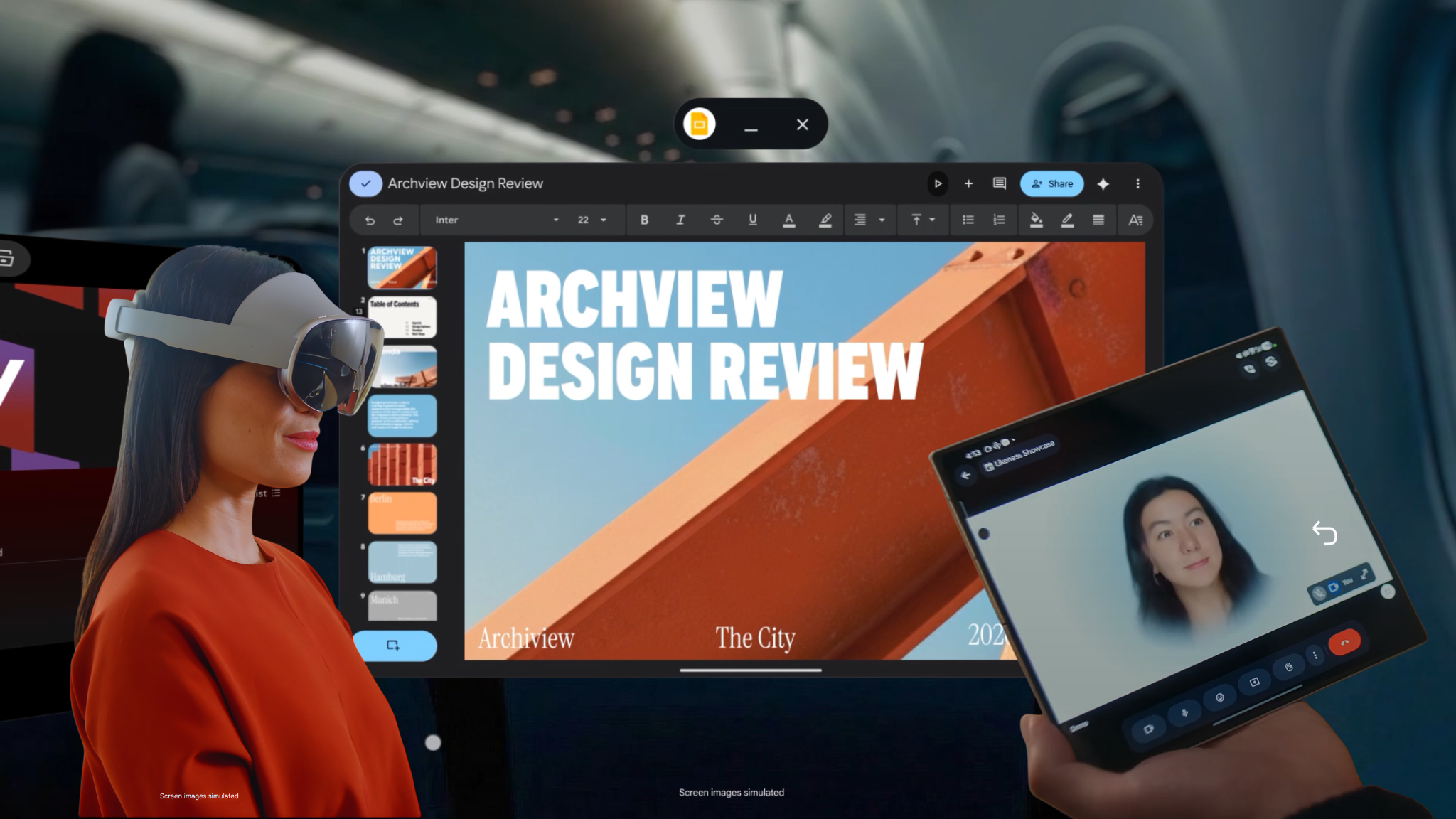Open the three-dot more options menu

[1137, 183]
